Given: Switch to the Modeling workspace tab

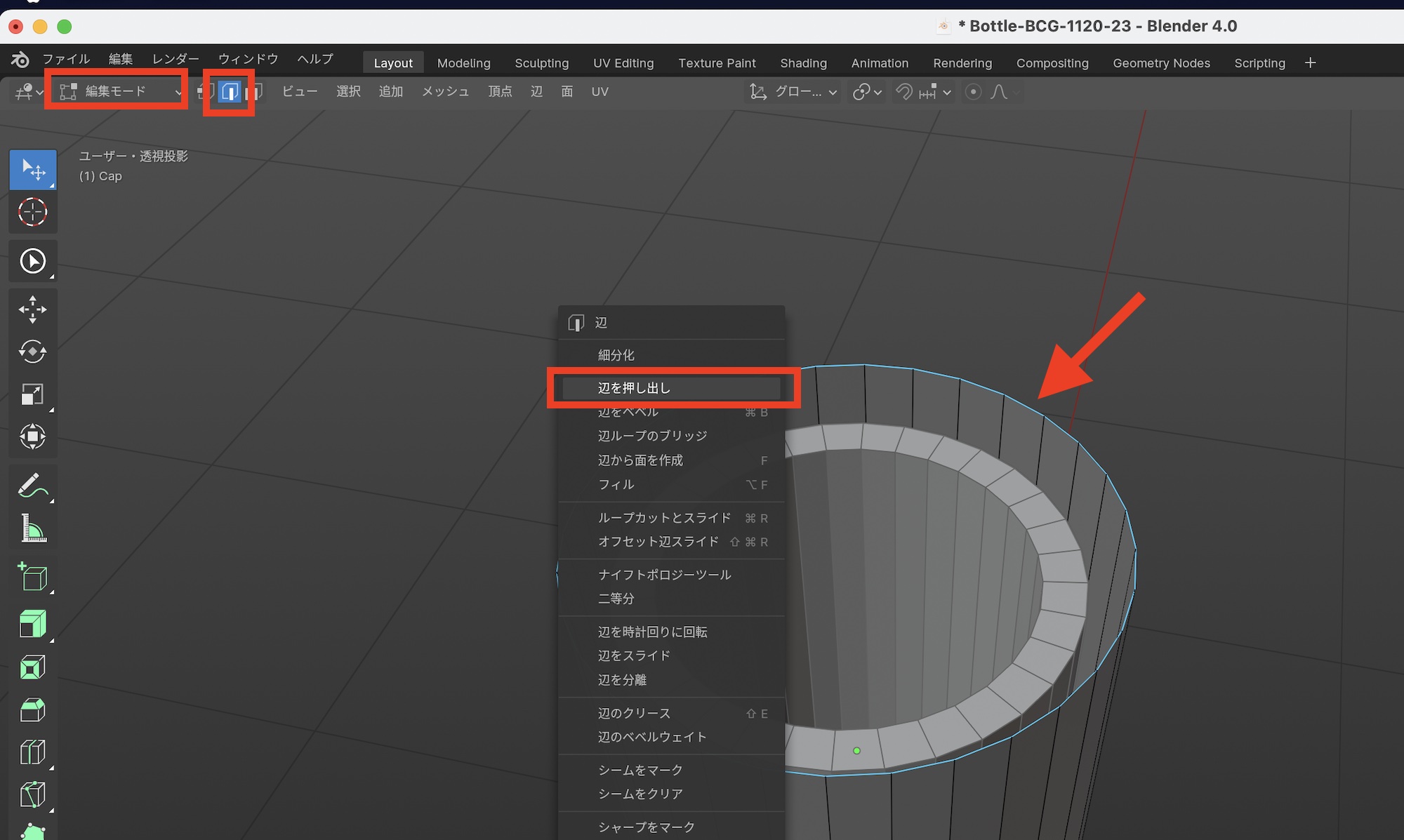Looking at the screenshot, I should [x=463, y=63].
